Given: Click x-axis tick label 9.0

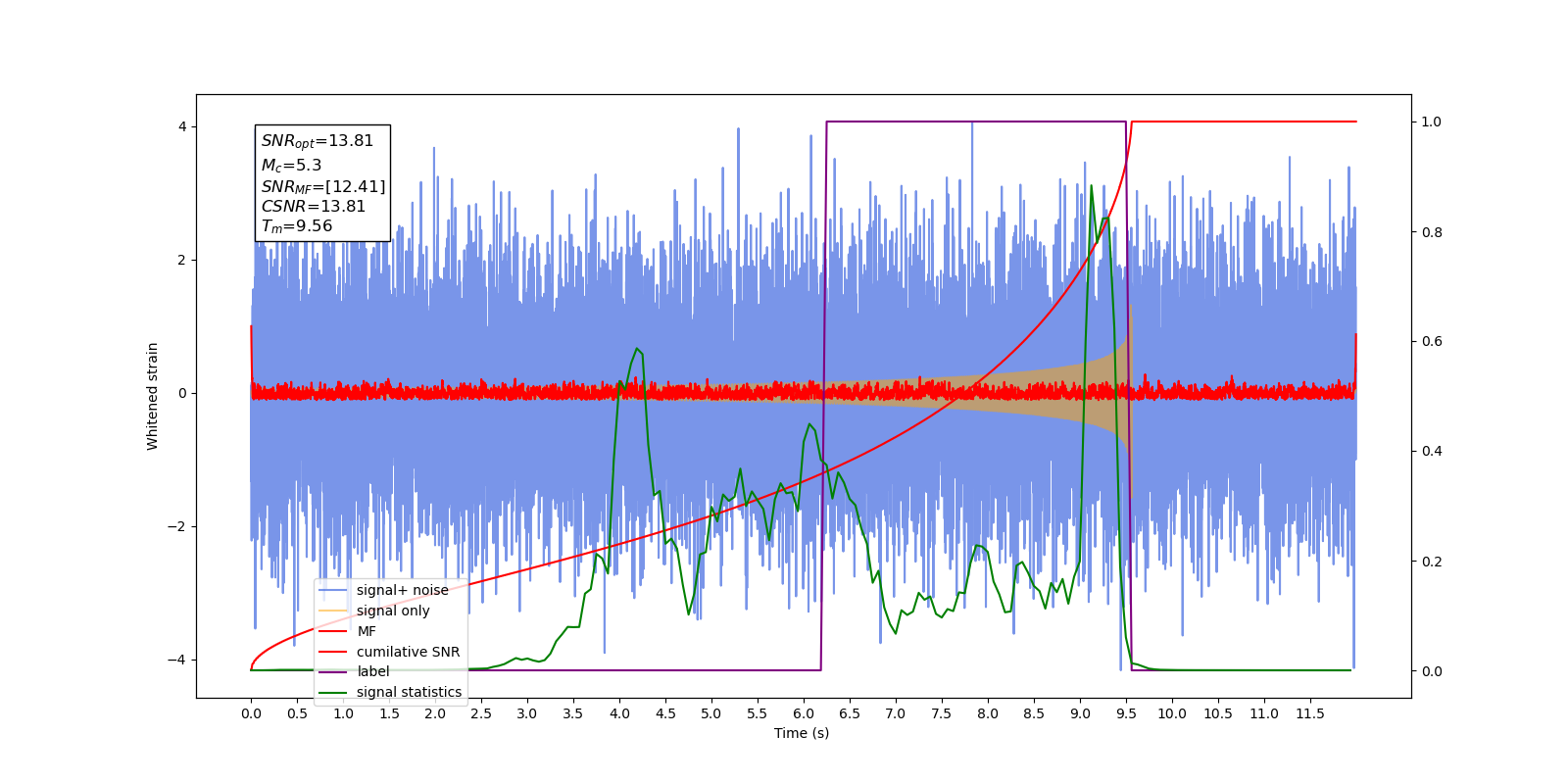Looking at the screenshot, I should point(1080,713).
